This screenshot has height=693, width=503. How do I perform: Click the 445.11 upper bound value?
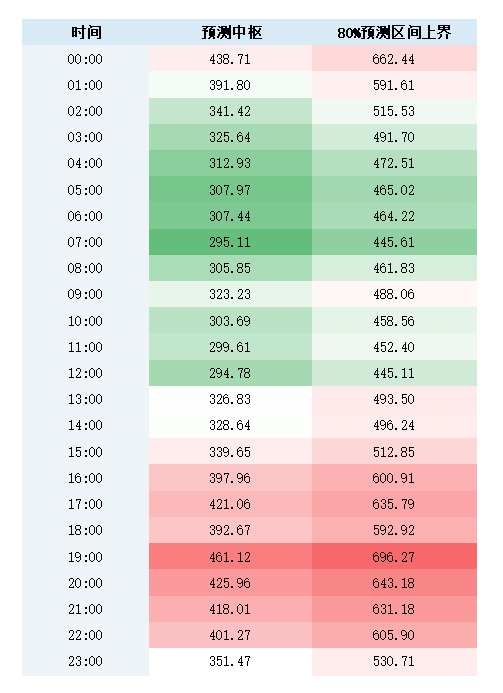394,373
